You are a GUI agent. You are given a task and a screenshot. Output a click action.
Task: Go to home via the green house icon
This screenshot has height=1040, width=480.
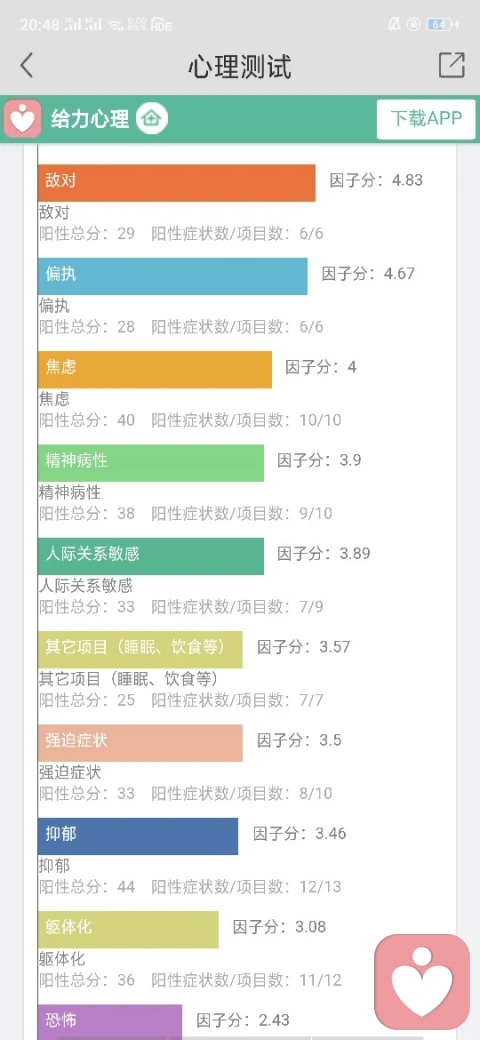(152, 119)
